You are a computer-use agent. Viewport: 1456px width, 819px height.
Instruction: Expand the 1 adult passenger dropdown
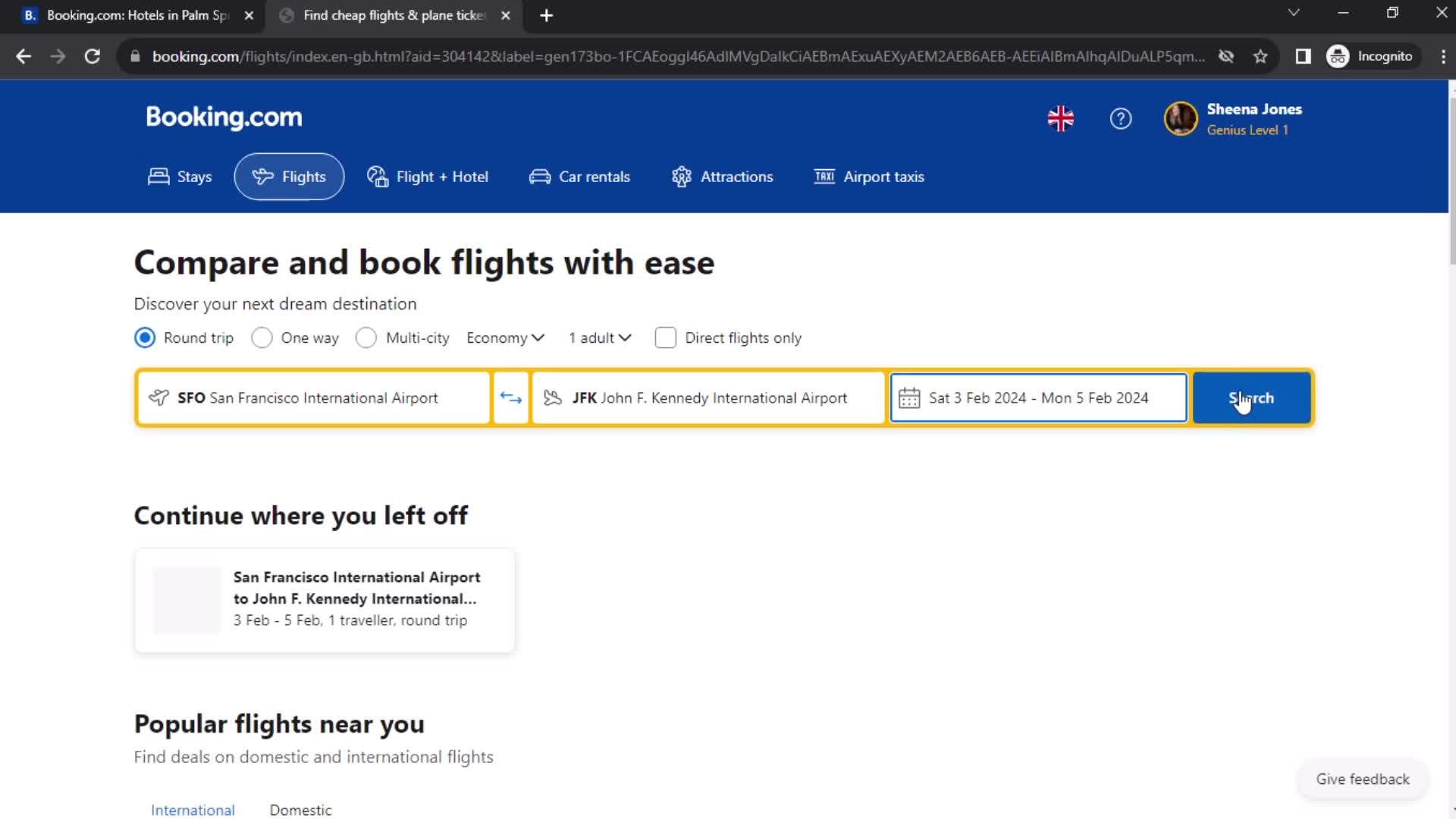tap(599, 338)
